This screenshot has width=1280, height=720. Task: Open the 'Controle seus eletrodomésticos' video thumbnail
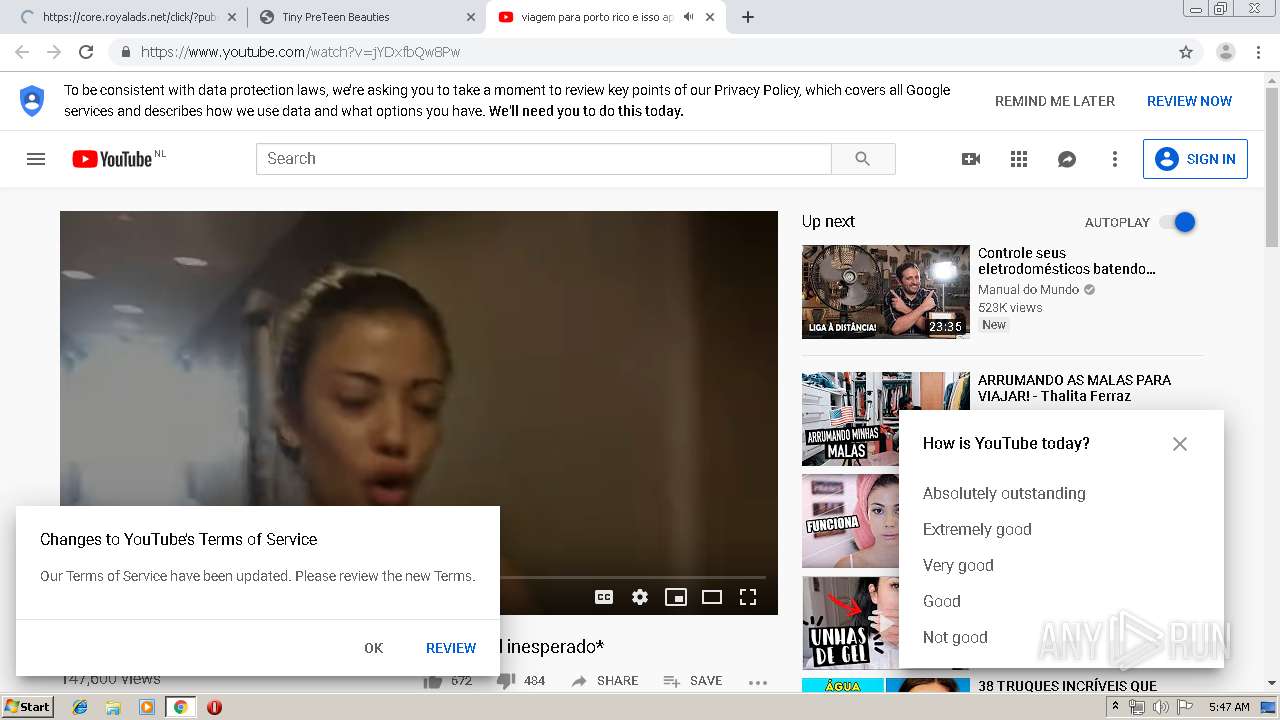(x=886, y=292)
